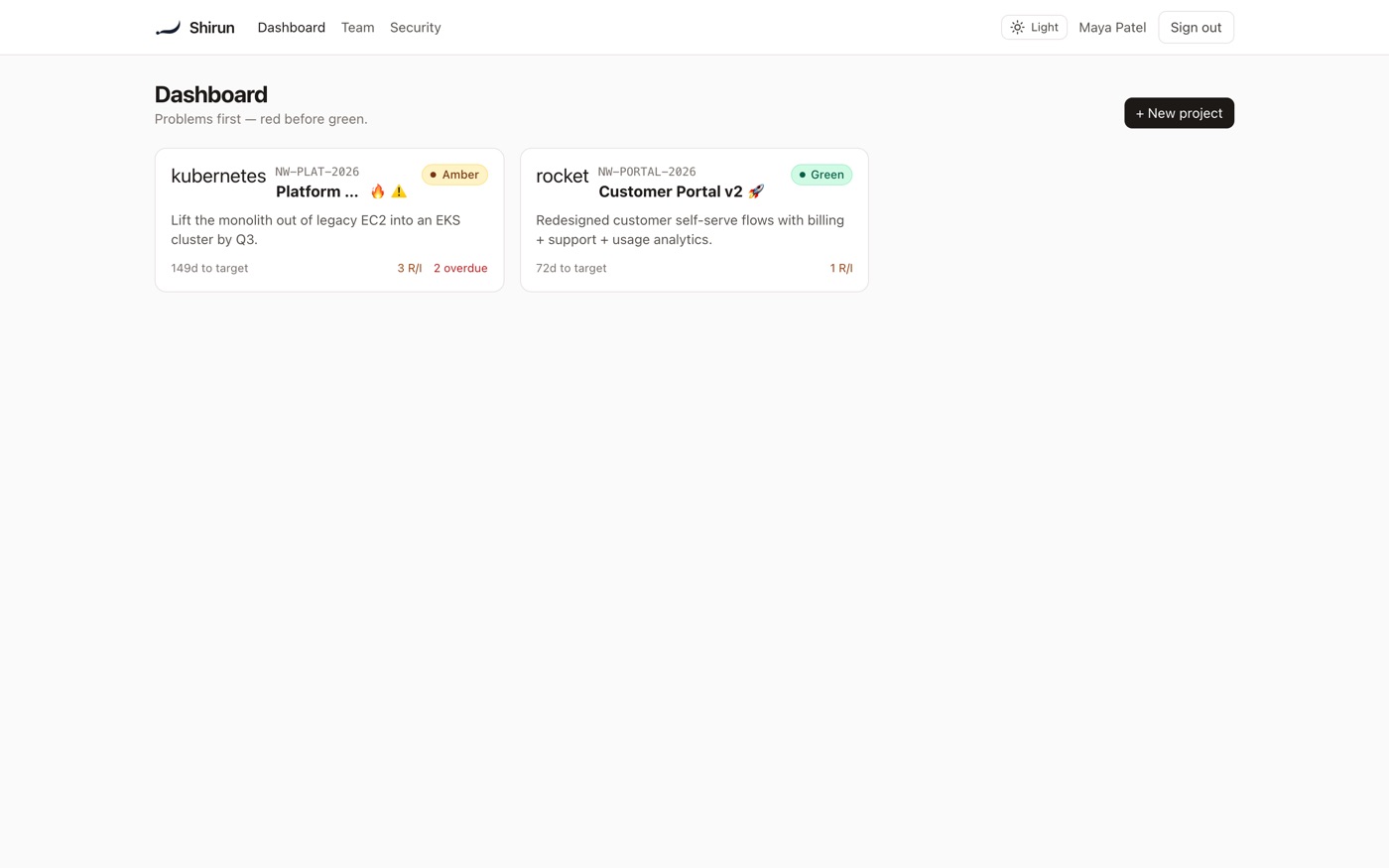This screenshot has width=1389, height=868.
Task: Click the 1 R/I count
Action: (x=841, y=268)
